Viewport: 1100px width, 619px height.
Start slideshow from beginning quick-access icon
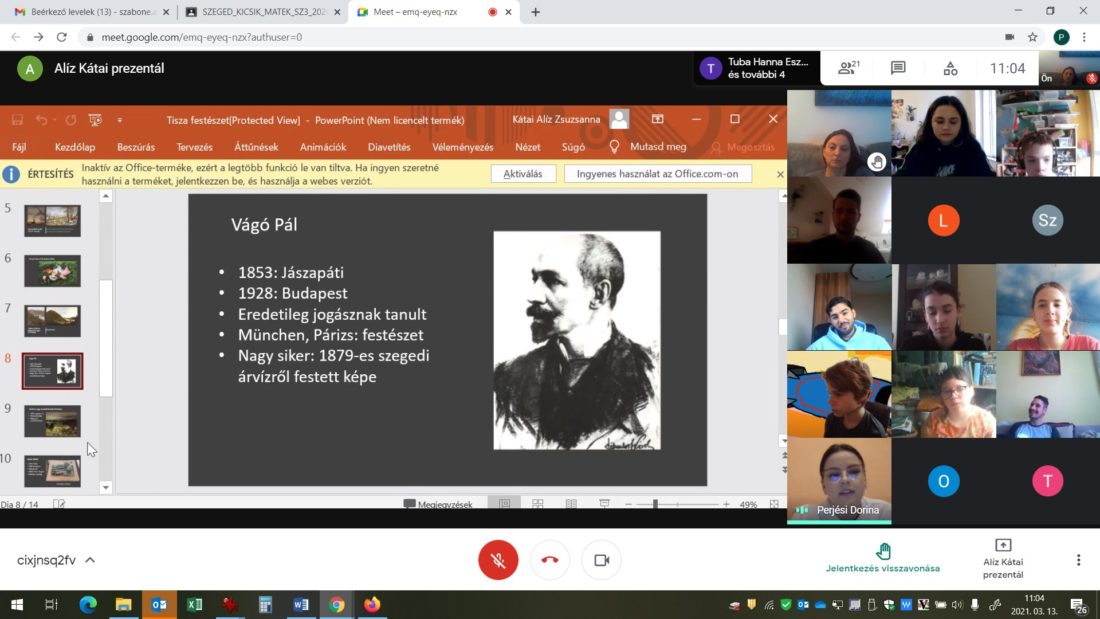click(x=95, y=120)
